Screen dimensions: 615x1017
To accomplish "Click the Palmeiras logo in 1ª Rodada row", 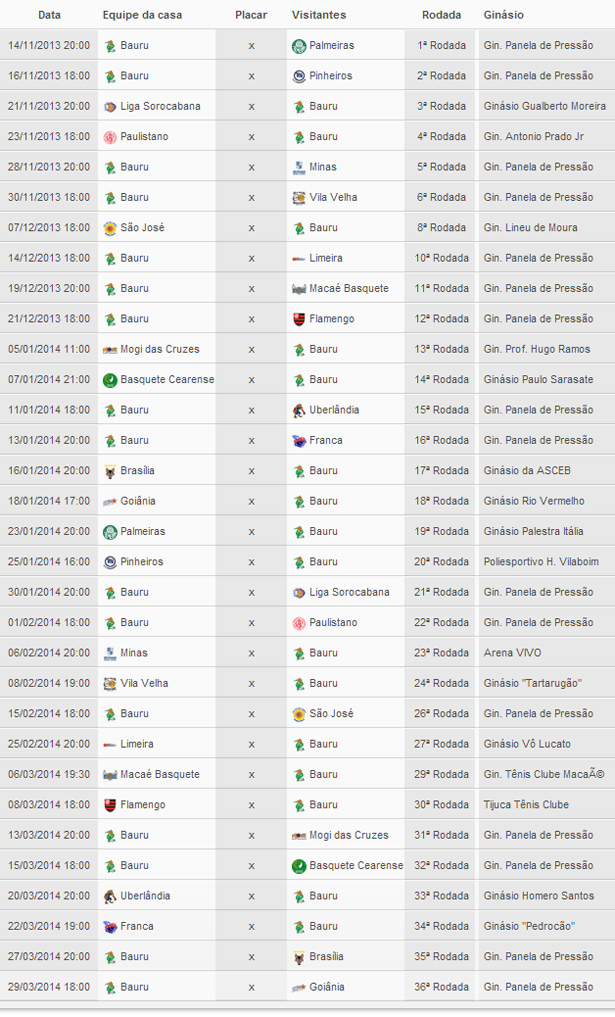I will coord(299,46).
